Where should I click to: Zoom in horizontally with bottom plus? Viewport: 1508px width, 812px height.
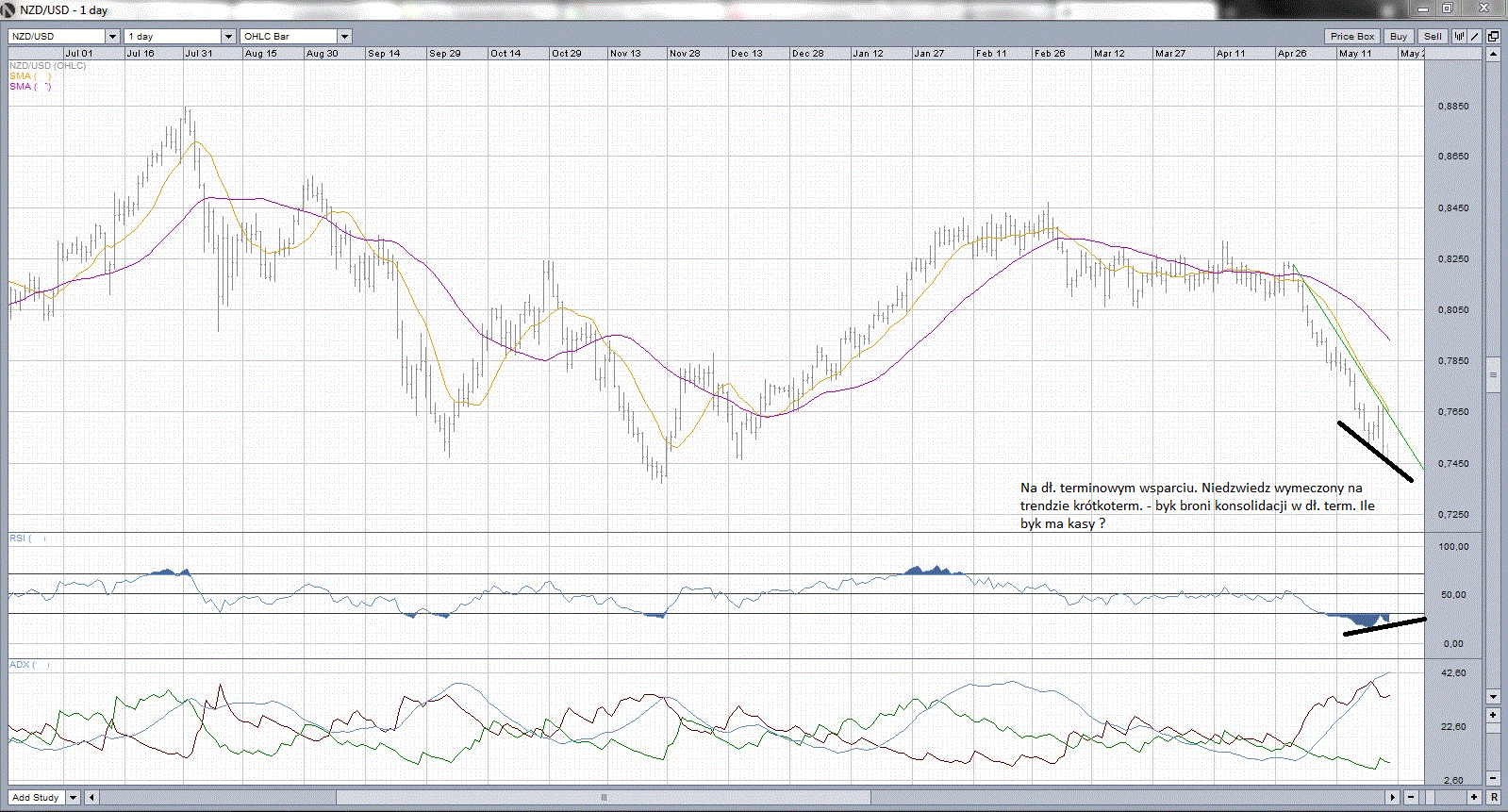(1474, 797)
